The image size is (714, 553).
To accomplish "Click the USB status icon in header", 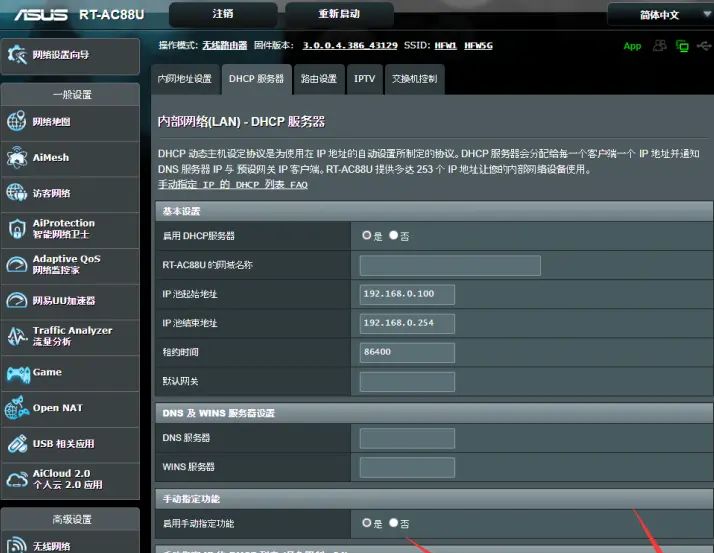I will 704,46.
